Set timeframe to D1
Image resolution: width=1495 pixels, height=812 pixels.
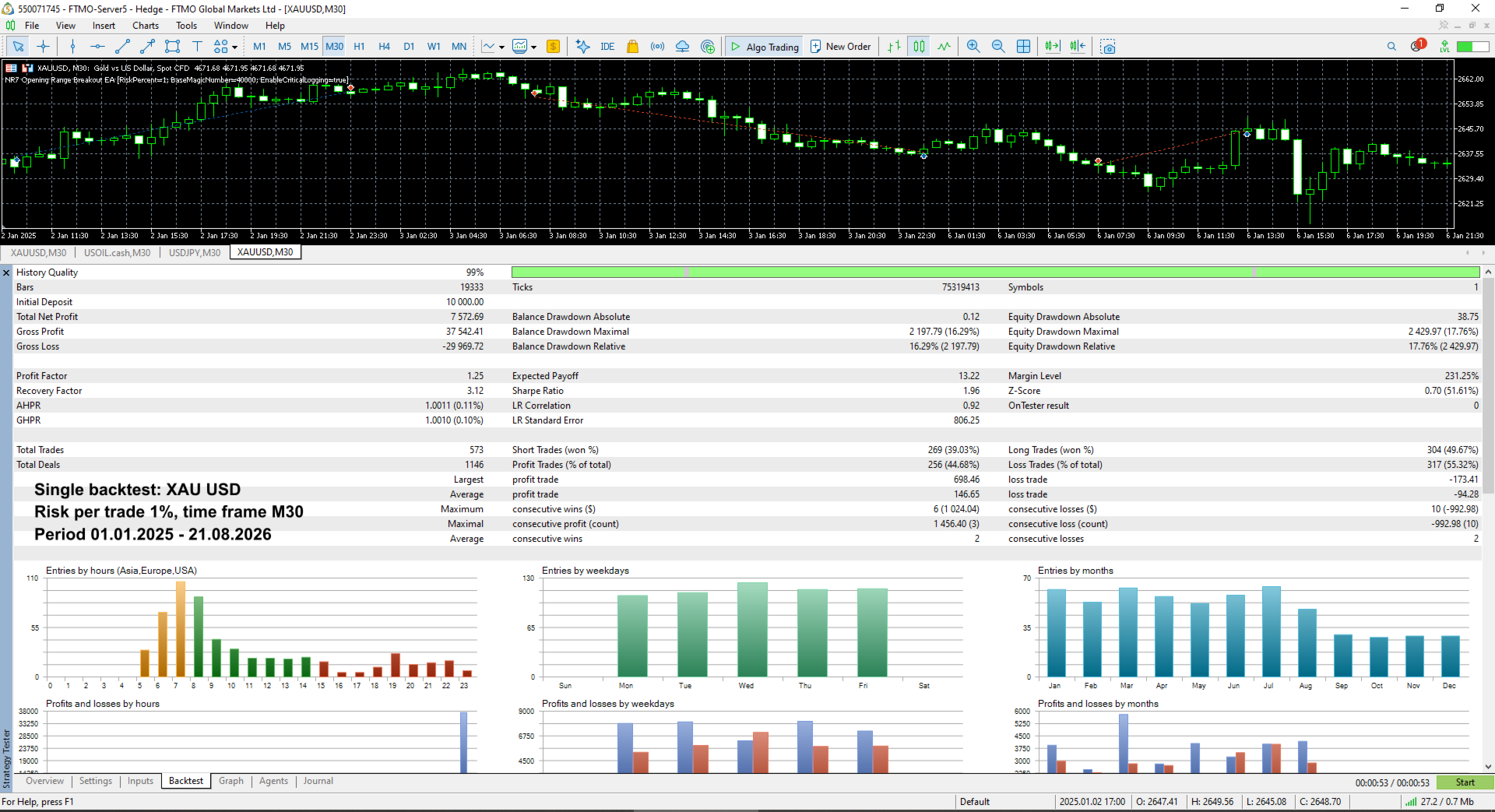[409, 47]
